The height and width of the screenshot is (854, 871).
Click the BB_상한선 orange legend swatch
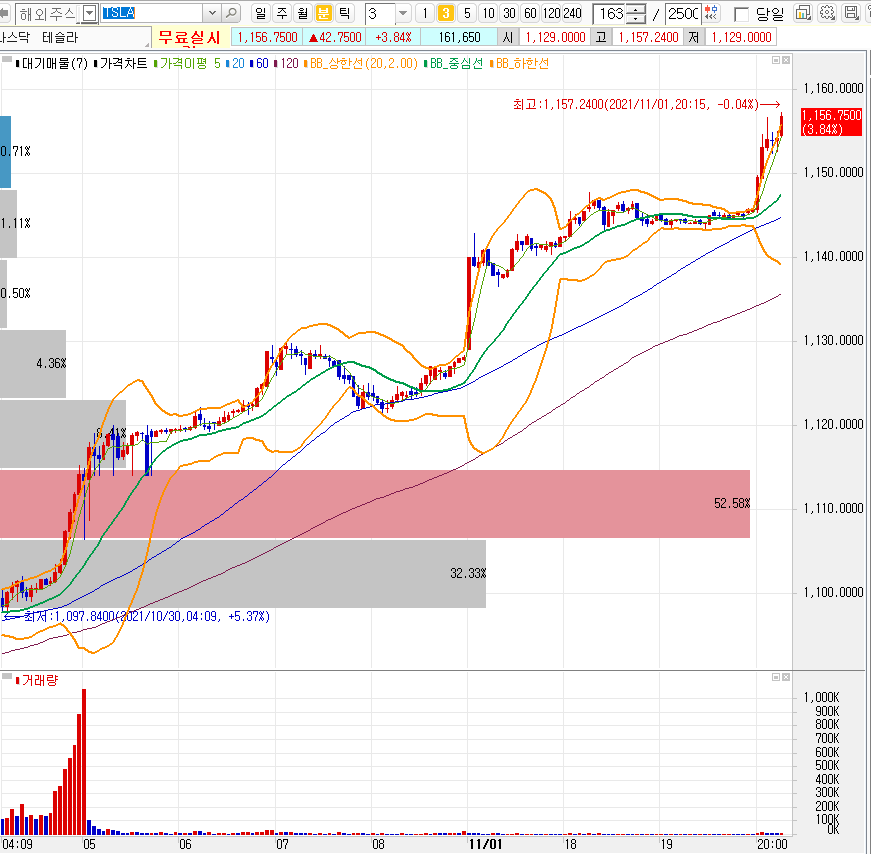click(306, 64)
